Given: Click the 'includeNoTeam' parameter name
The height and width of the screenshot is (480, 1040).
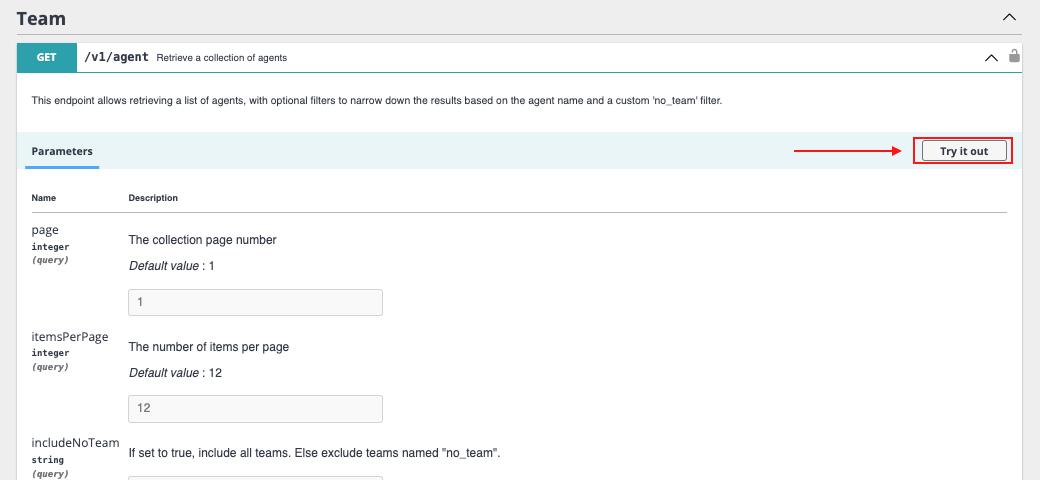Looking at the screenshot, I should coord(75,443).
